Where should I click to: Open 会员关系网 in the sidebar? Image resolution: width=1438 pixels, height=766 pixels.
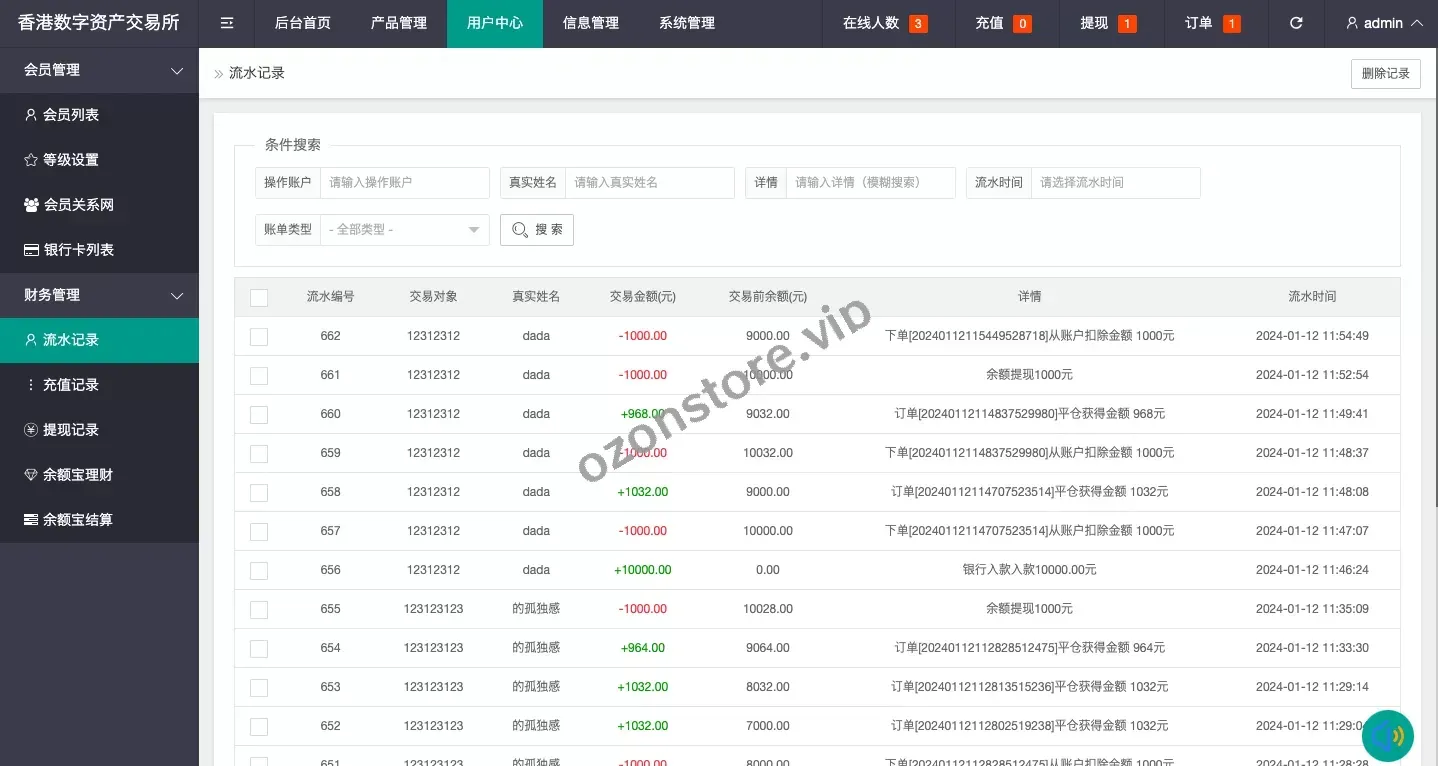click(x=78, y=205)
